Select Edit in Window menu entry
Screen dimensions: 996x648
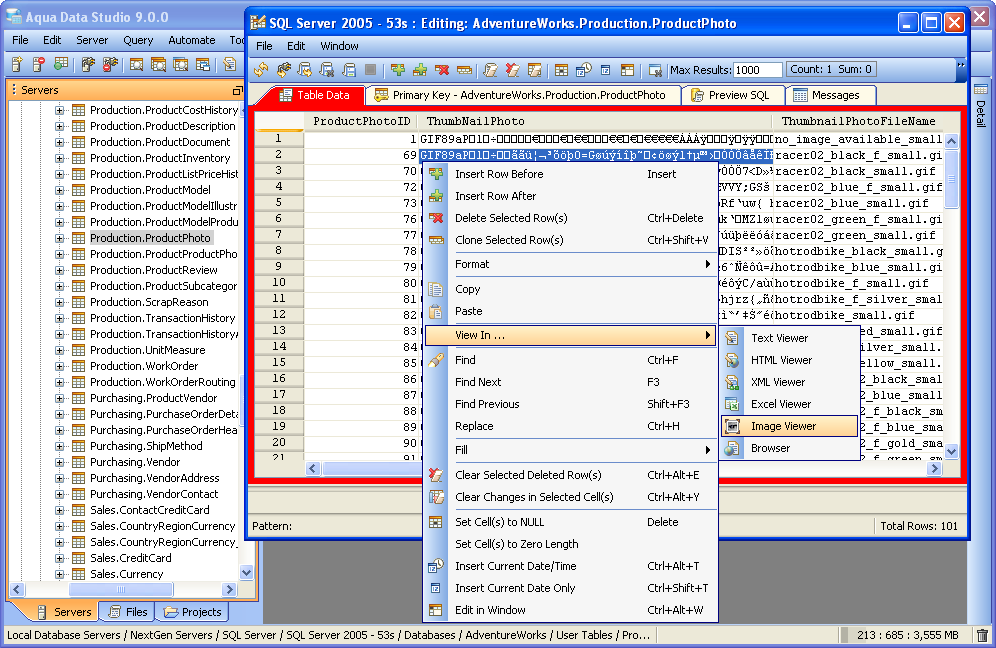coord(570,610)
